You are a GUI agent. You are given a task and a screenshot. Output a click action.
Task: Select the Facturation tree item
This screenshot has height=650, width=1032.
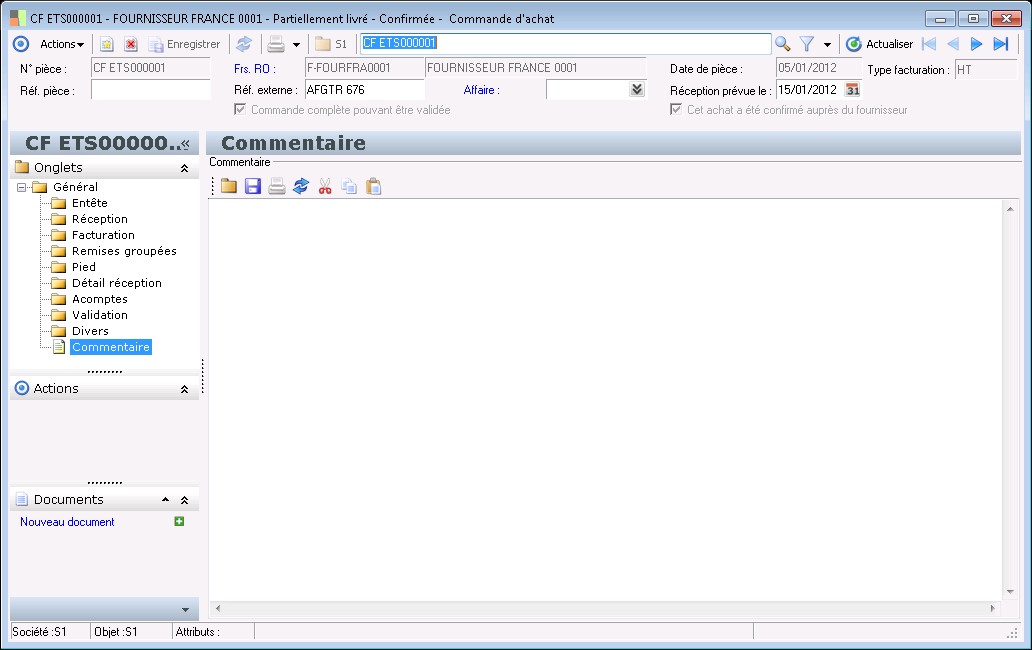(103, 235)
